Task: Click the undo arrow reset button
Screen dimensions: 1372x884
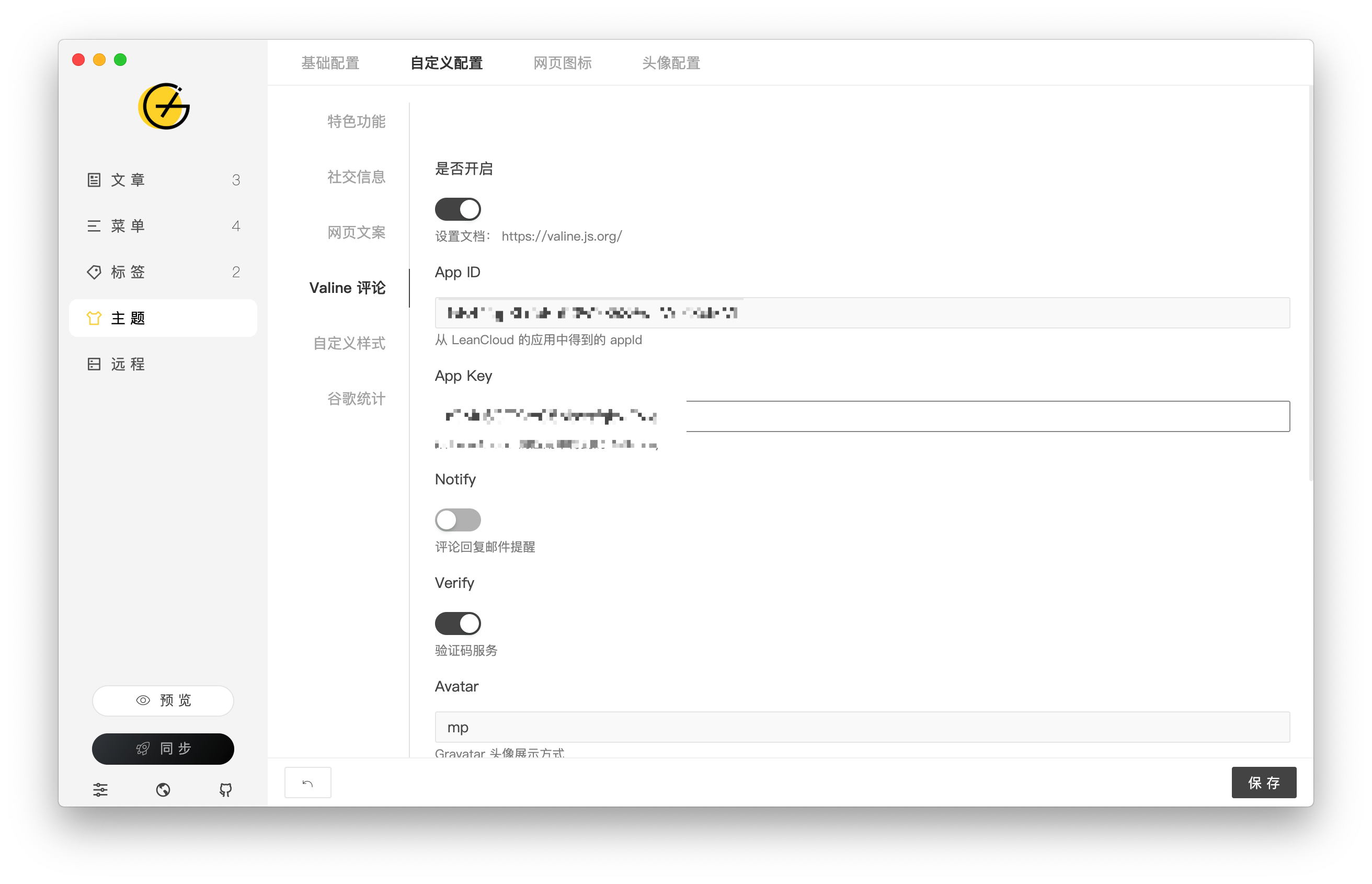Action: coord(307,783)
